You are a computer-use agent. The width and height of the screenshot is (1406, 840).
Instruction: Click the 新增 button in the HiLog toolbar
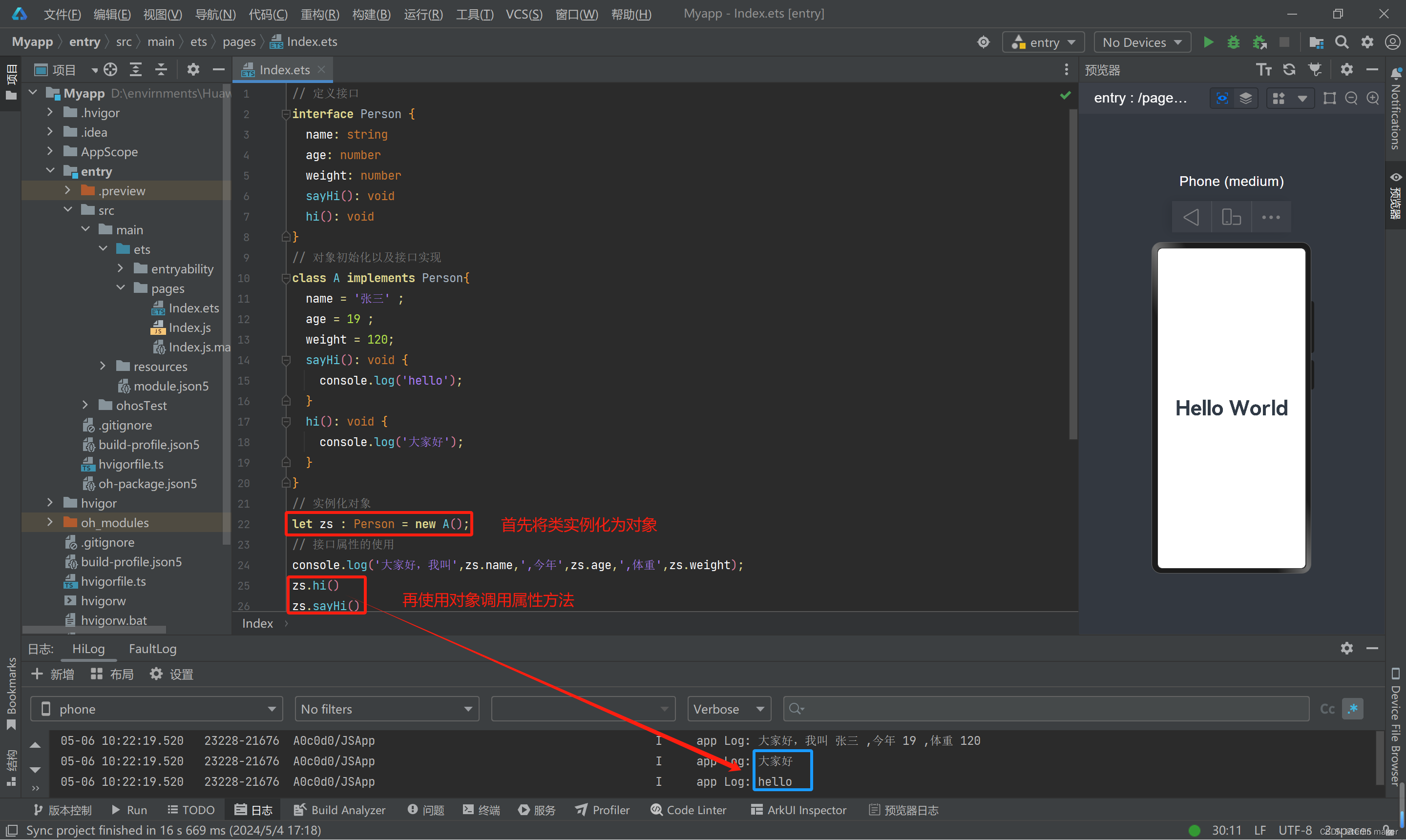[x=53, y=674]
